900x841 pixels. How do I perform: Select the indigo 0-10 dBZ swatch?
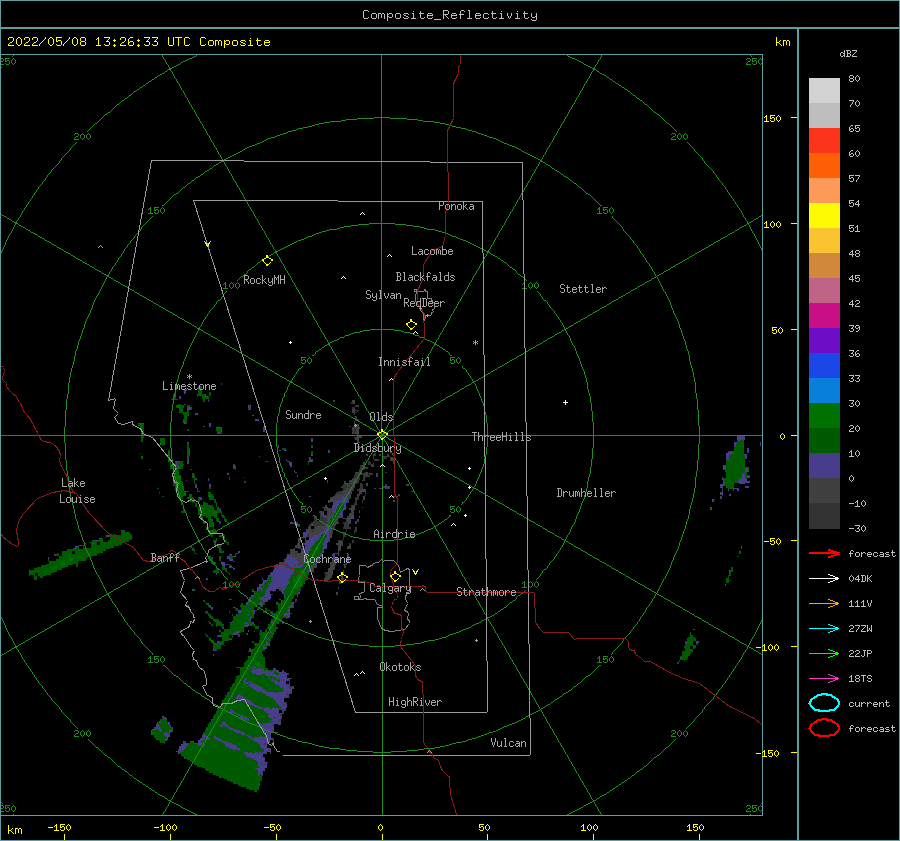(x=824, y=466)
